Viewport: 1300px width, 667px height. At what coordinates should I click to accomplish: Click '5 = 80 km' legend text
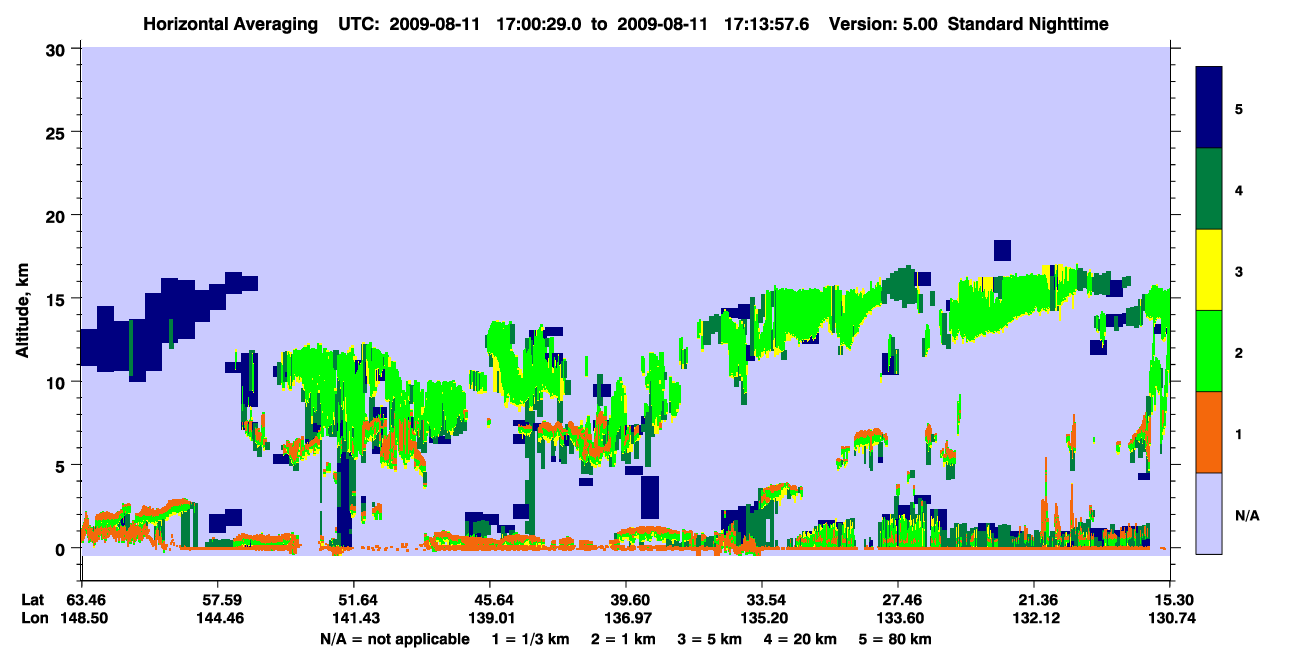click(x=897, y=638)
